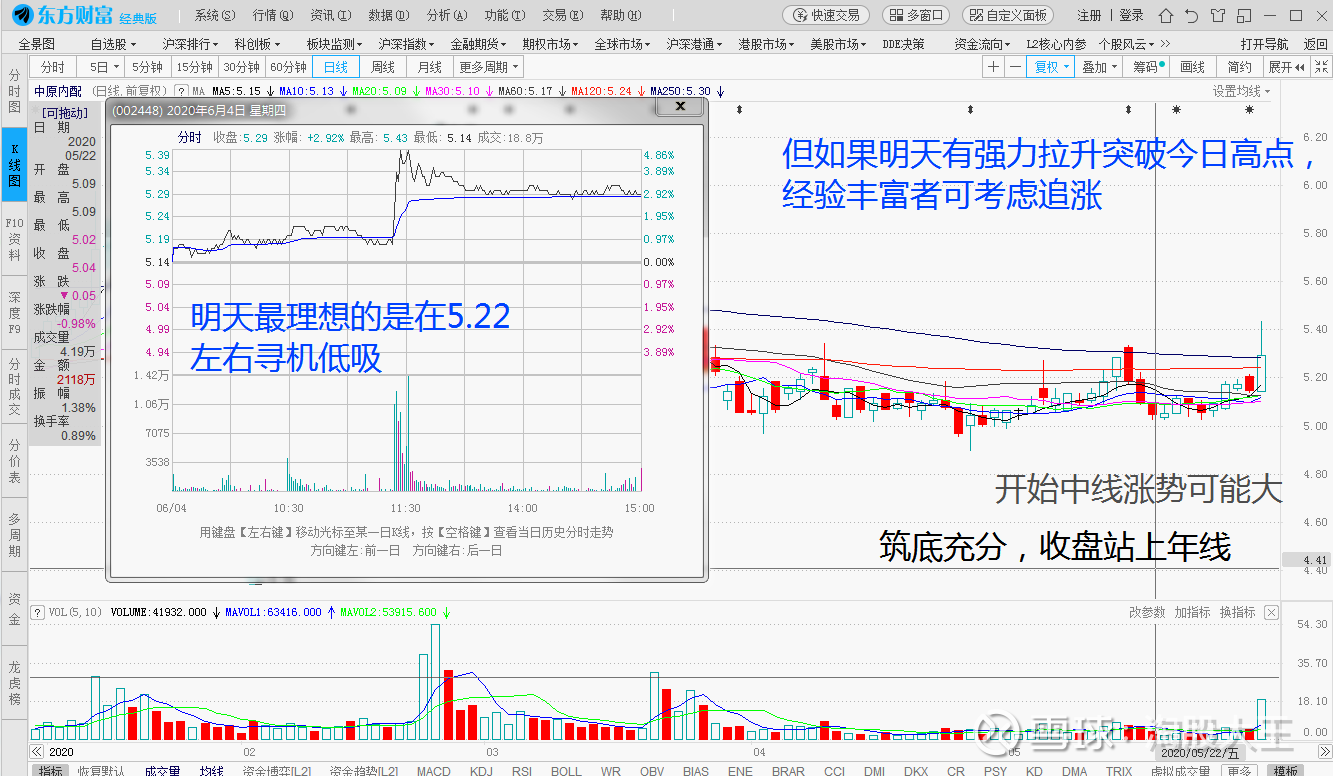This screenshot has width=1333, height=776.
Task: Click the 展开 expand panel button
Action: pyautogui.click(x=1286, y=67)
